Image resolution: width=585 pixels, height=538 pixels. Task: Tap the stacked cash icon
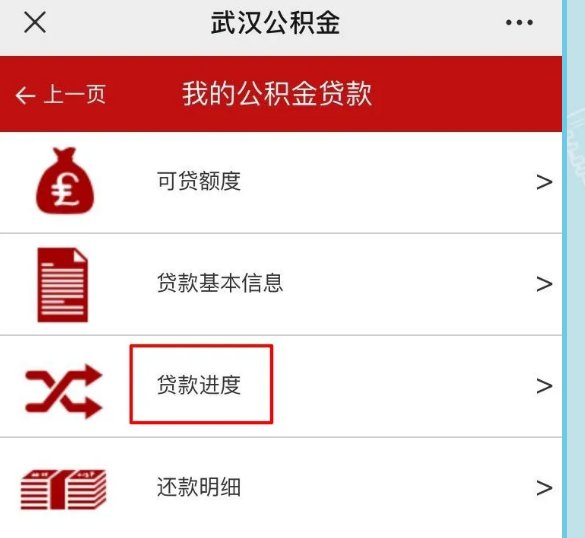coord(63,489)
